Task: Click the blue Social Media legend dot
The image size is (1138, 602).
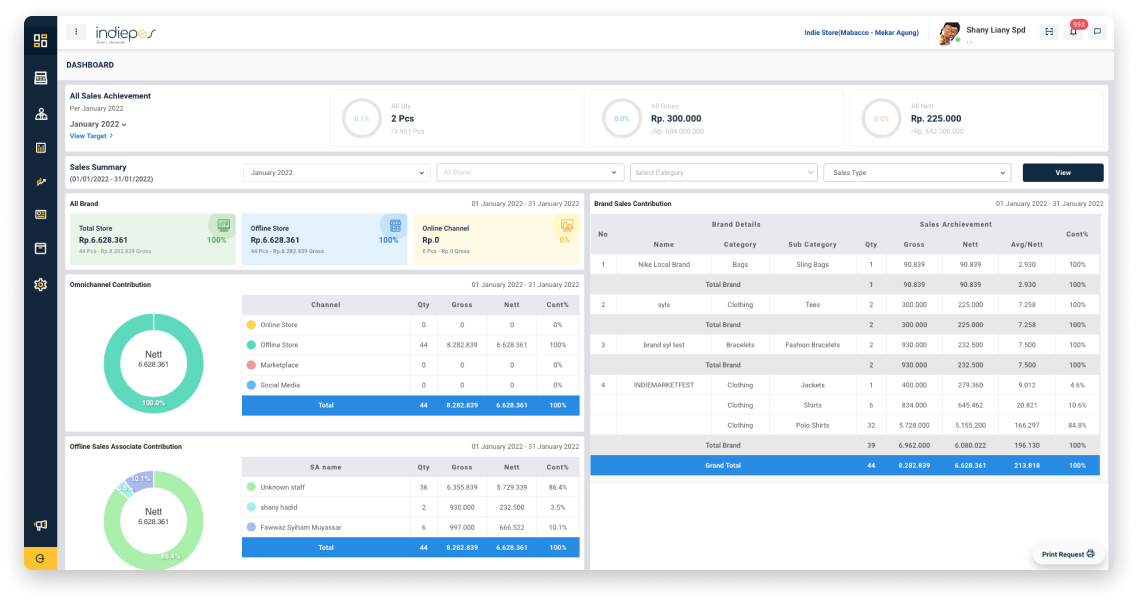Action: [251, 385]
